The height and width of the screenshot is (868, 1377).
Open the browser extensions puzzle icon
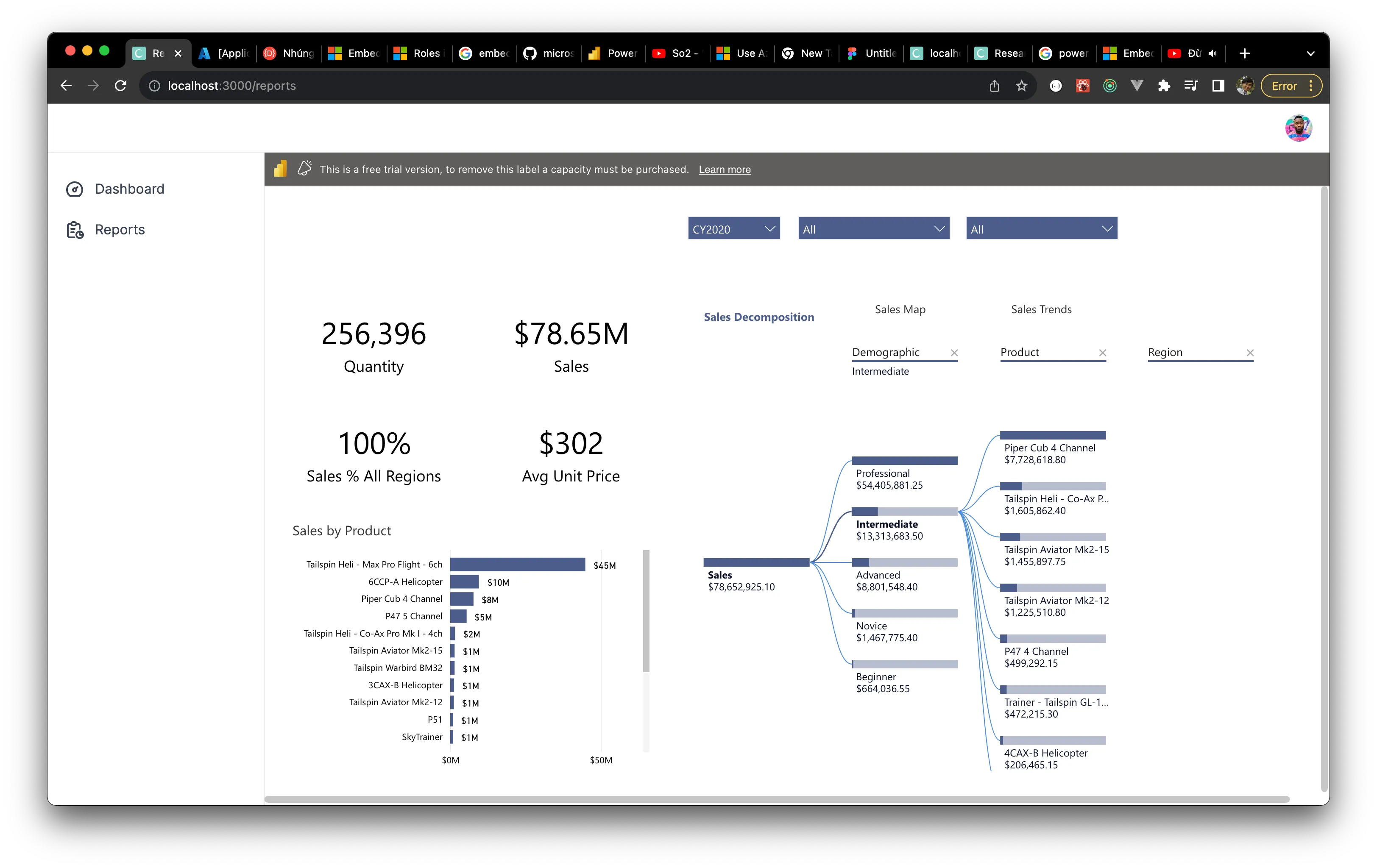1164,86
